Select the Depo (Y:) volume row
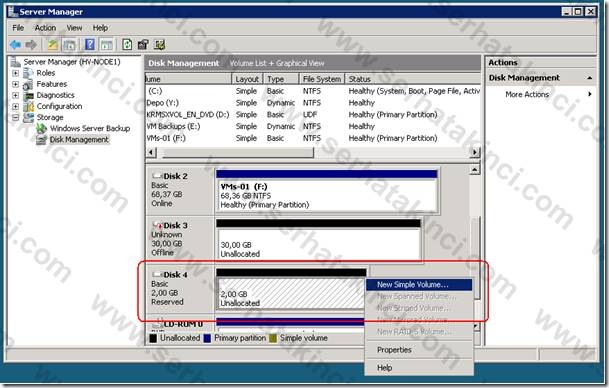The width and height of the screenshot is (609, 388). tap(313, 103)
